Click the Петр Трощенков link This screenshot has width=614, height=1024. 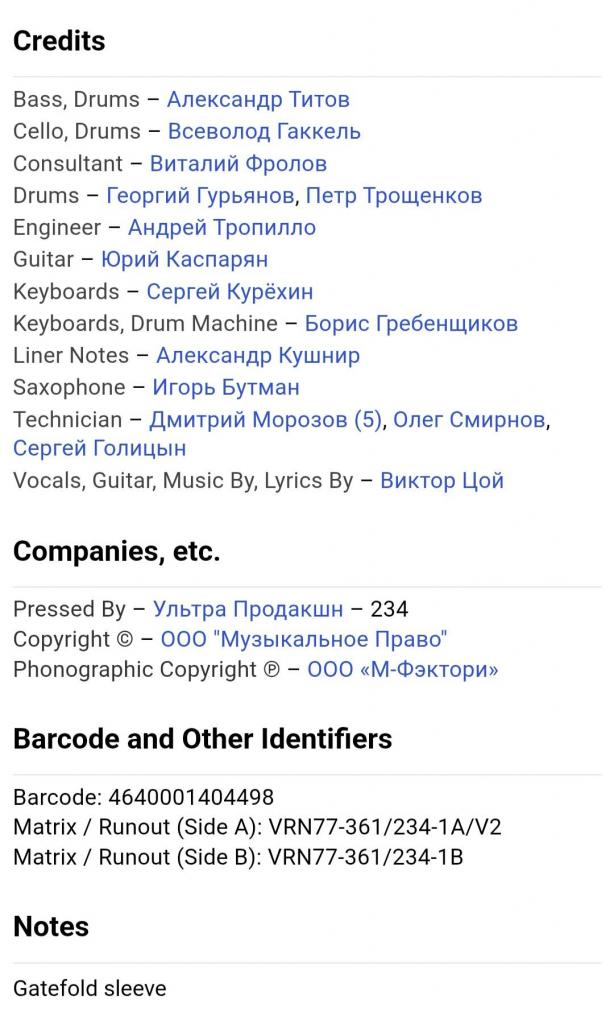tap(394, 196)
